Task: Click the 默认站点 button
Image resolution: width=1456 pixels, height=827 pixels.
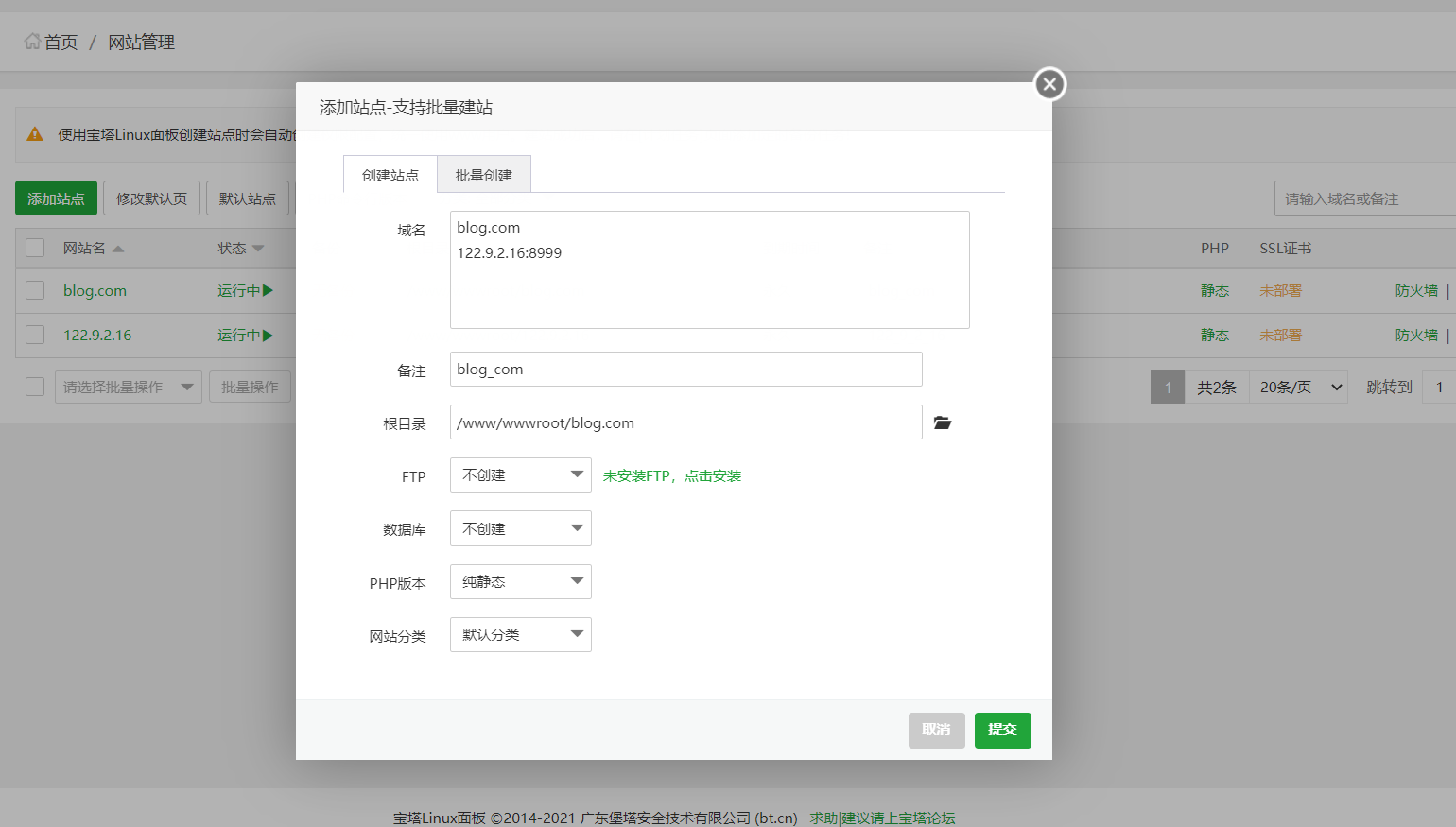Action: pos(248,198)
